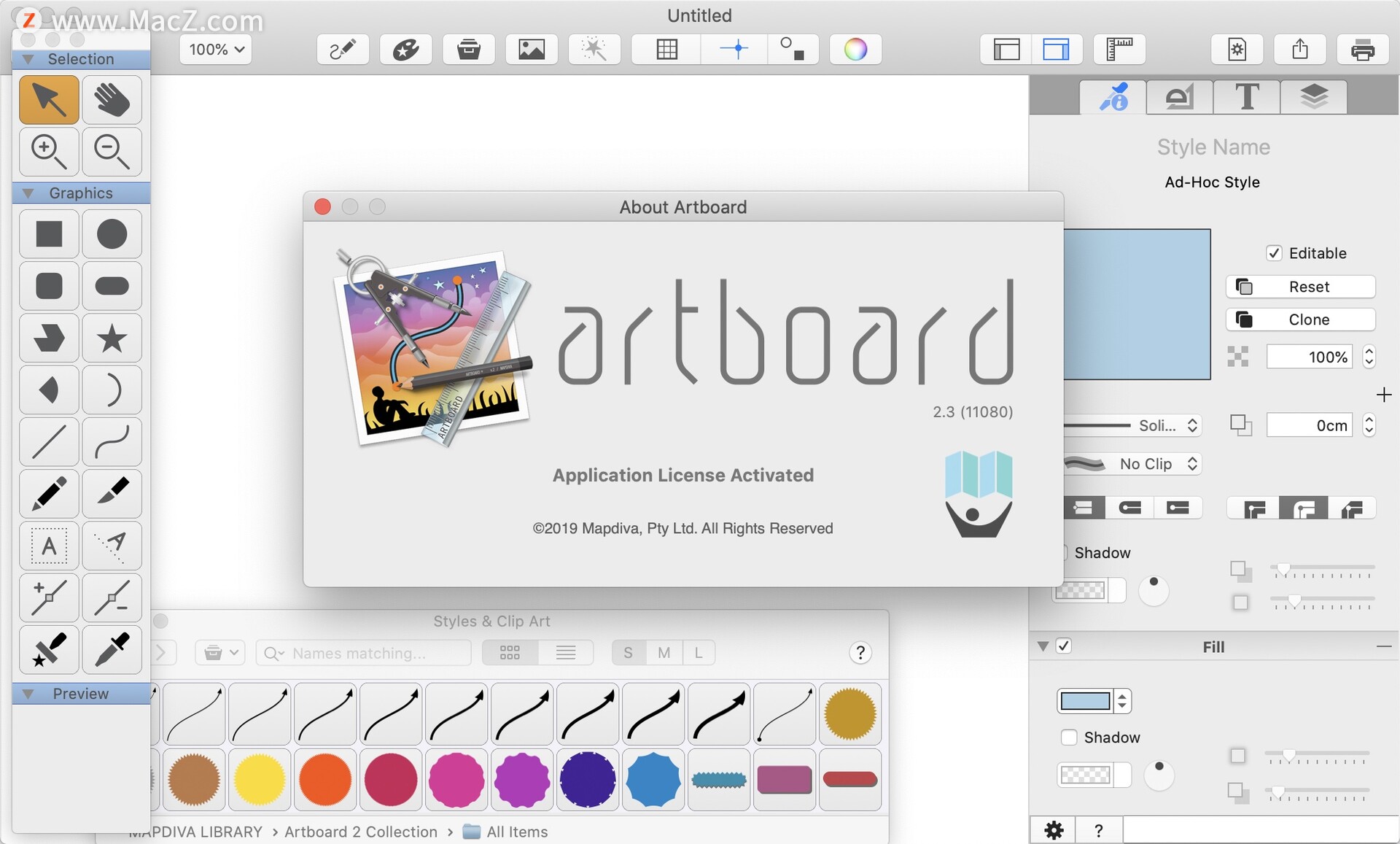The width and height of the screenshot is (1400, 844).
Task: Select the arrow Selection tool
Action: [49, 100]
